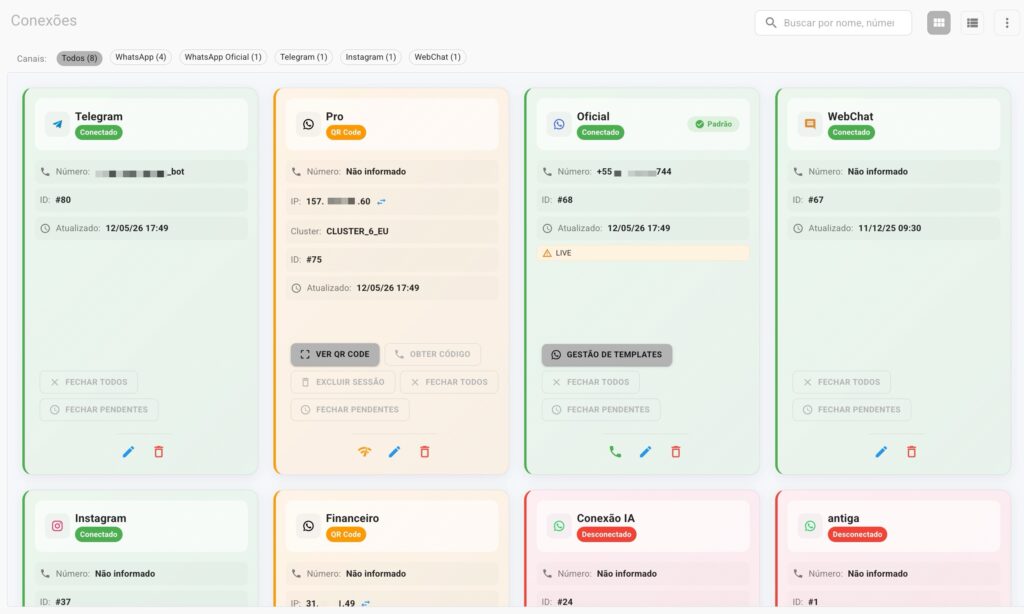
Task: Click the LIVE warning banner on Oficial card
Action: 643,253
